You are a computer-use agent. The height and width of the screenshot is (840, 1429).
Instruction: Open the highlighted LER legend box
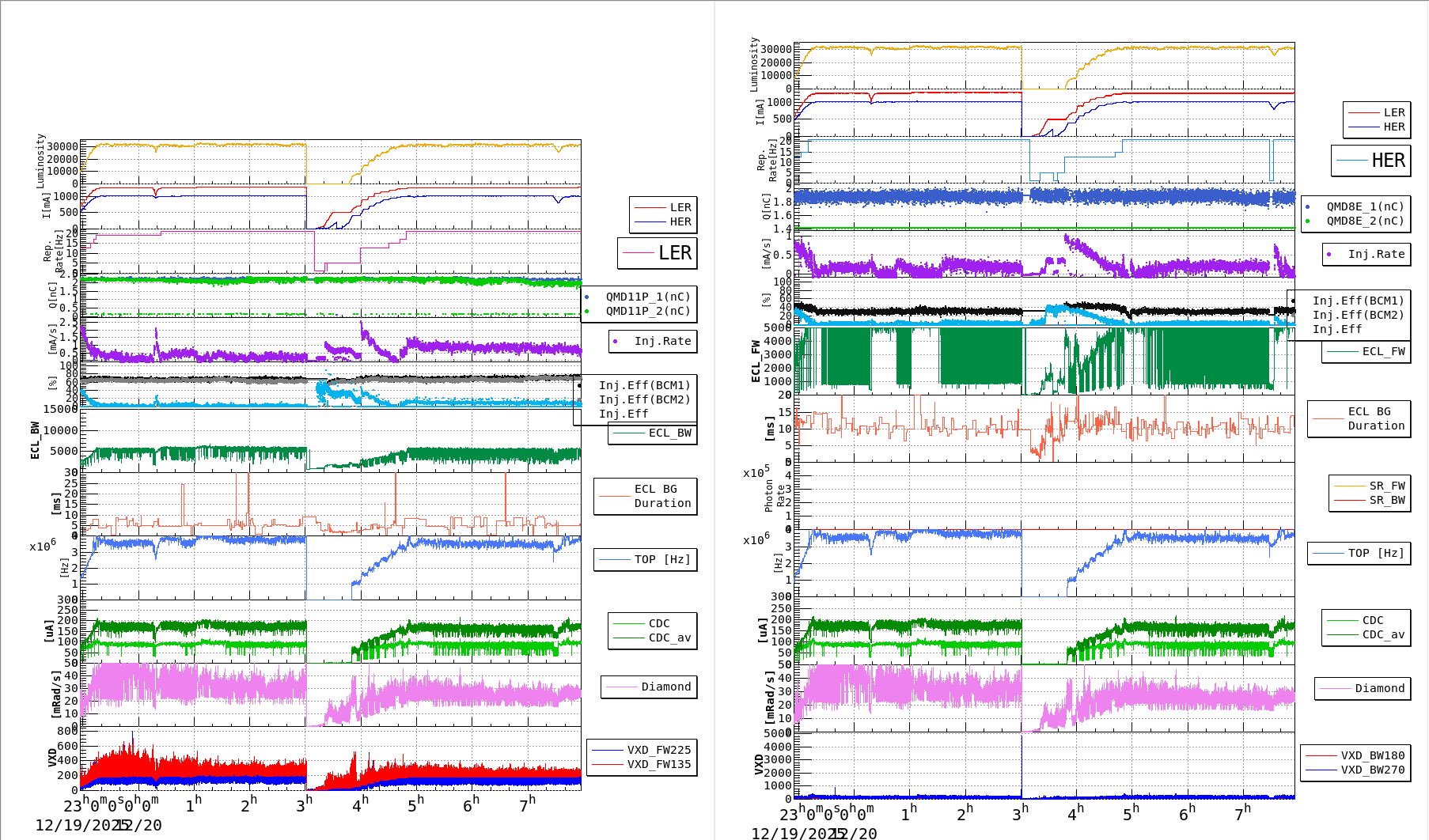click(x=658, y=253)
